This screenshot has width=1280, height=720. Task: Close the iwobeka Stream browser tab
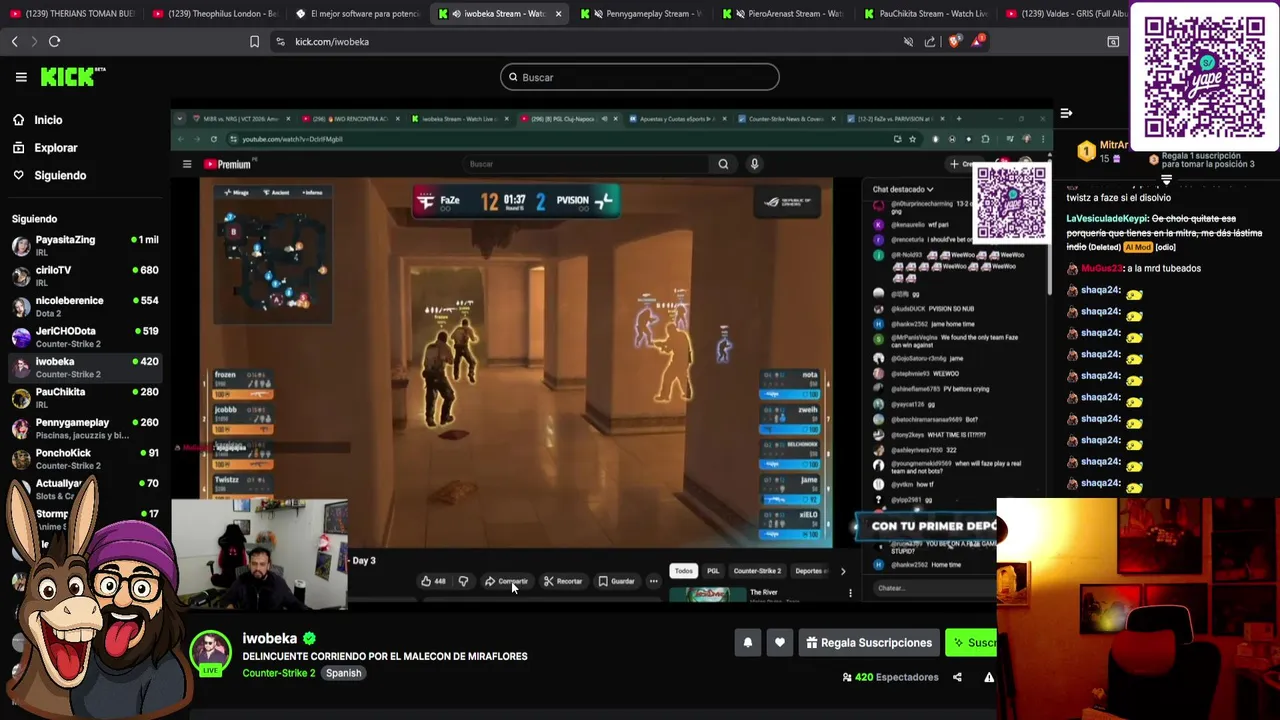click(558, 14)
